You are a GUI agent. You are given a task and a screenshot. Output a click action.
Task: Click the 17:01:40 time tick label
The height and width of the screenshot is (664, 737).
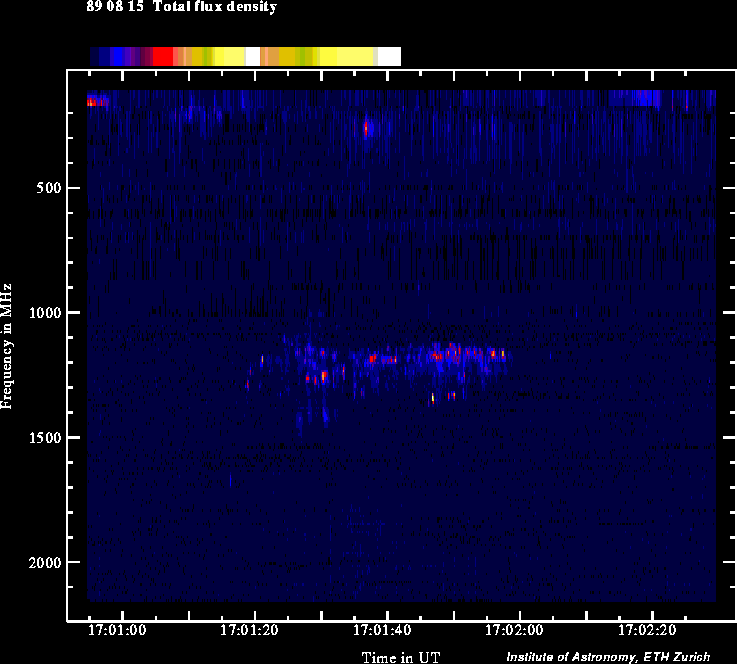[382, 630]
